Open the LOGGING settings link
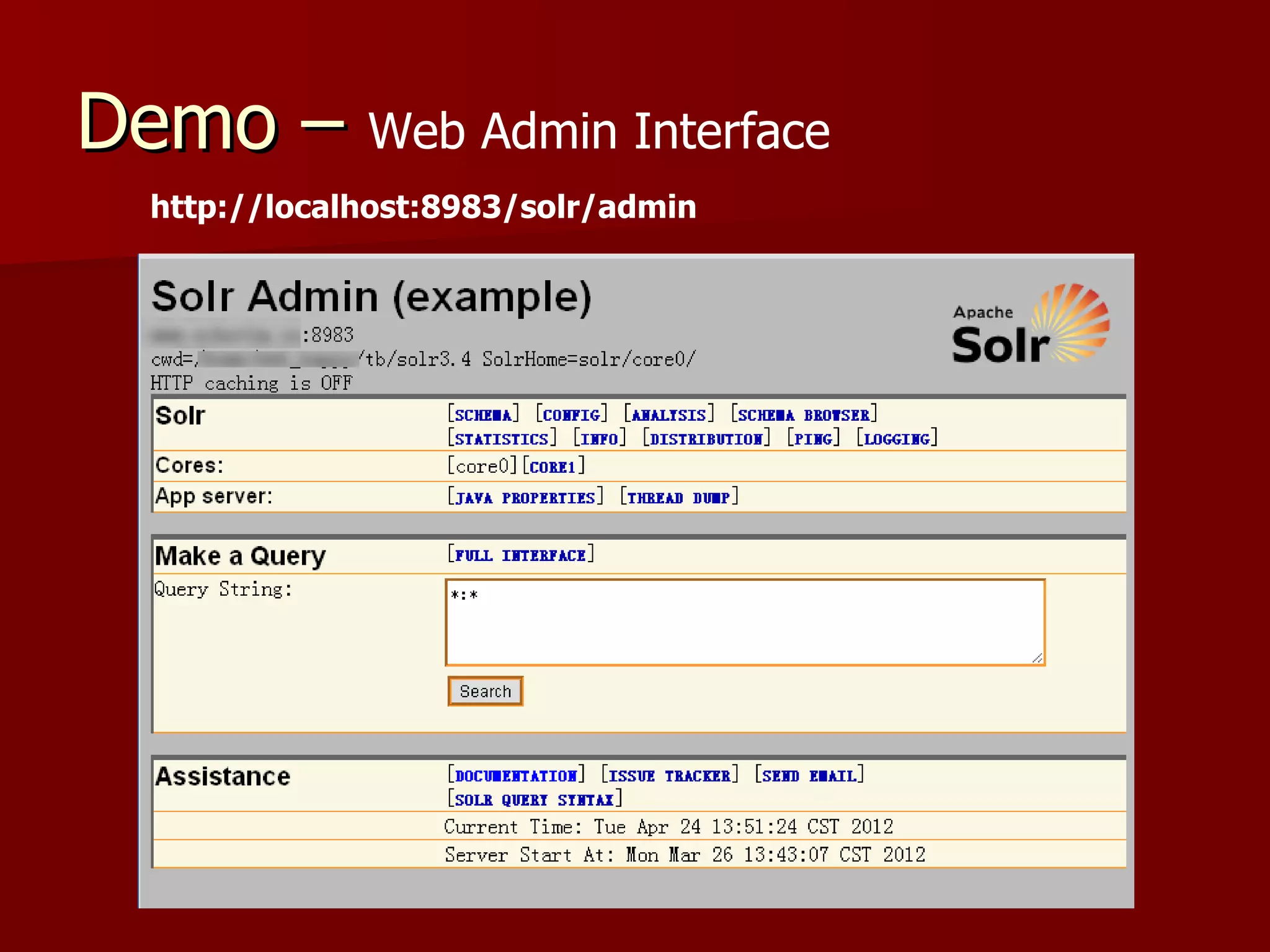This screenshot has width=1270, height=952. coord(897,439)
